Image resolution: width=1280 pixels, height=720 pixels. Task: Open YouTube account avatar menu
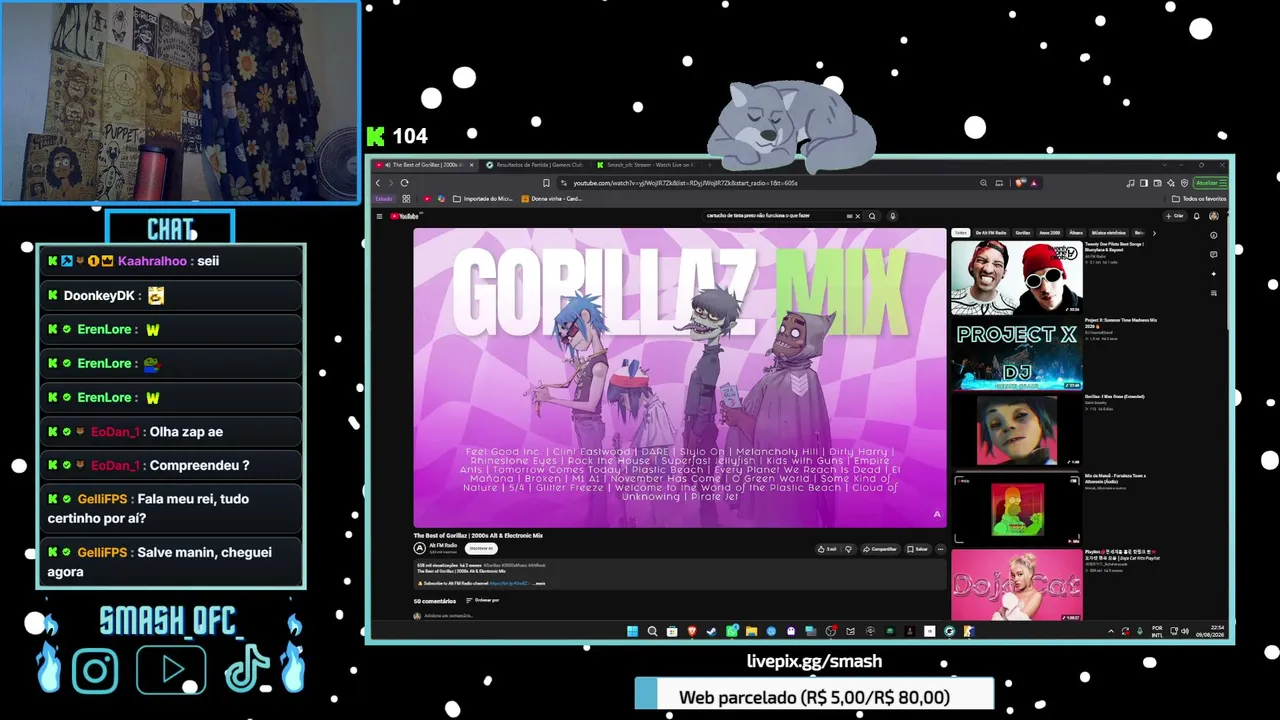[1214, 216]
